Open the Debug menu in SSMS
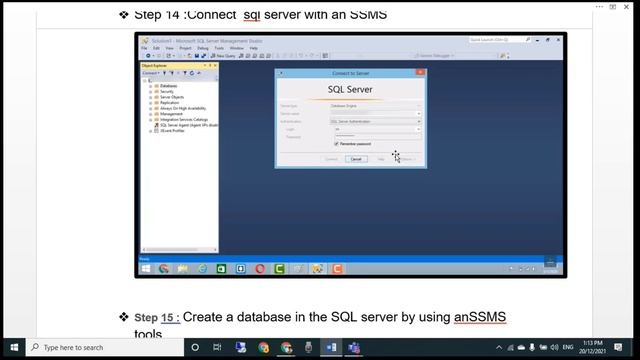This screenshot has width=640, height=360. pyautogui.click(x=203, y=48)
